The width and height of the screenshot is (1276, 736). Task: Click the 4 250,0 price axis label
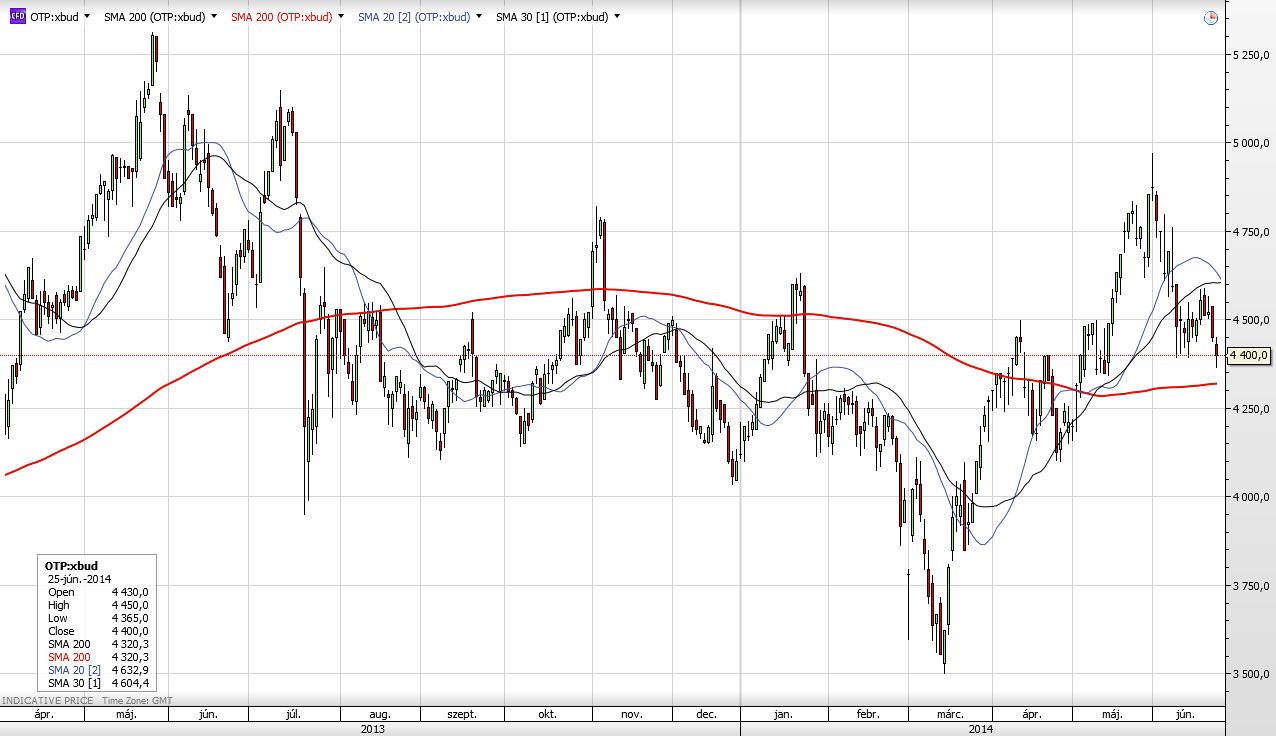click(x=1250, y=408)
